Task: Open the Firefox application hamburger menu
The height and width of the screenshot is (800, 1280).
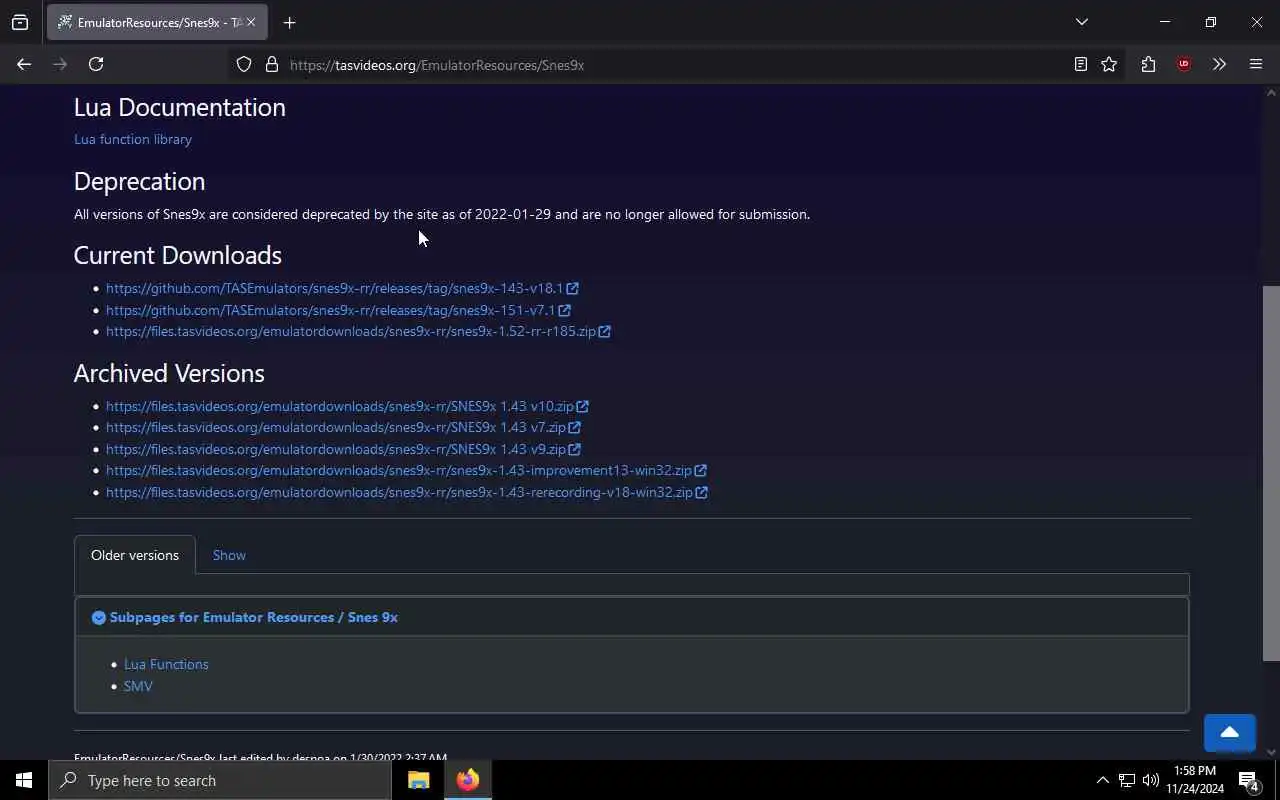Action: point(1256,64)
